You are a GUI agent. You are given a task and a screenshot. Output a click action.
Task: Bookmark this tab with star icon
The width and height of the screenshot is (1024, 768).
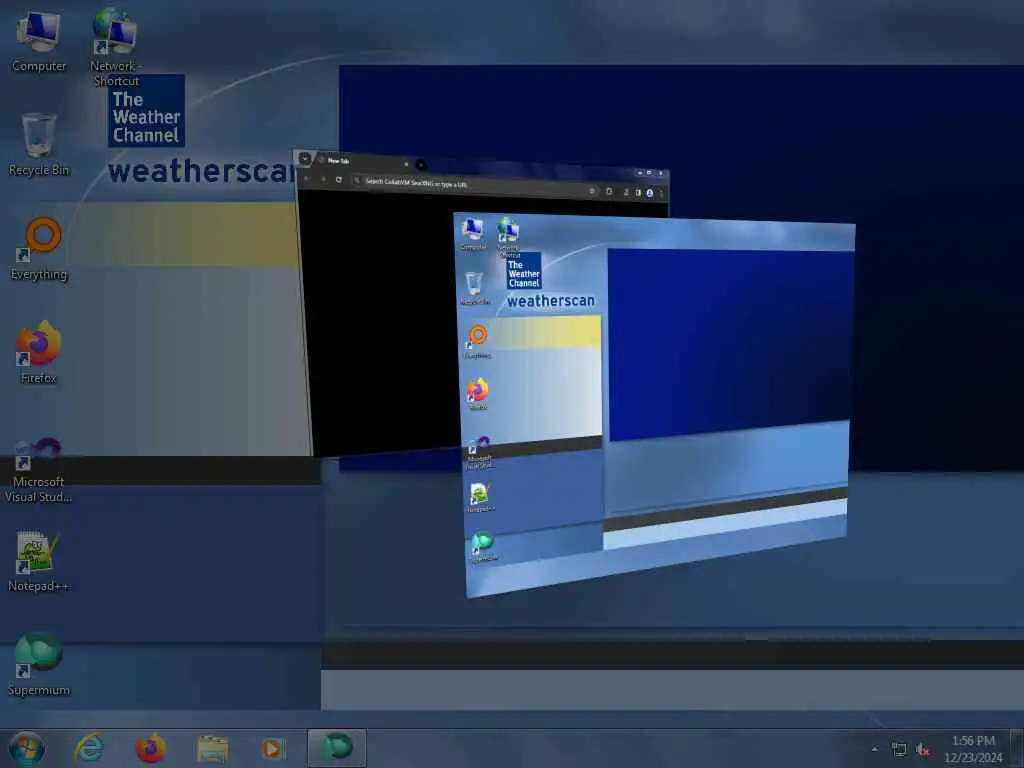(x=592, y=191)
